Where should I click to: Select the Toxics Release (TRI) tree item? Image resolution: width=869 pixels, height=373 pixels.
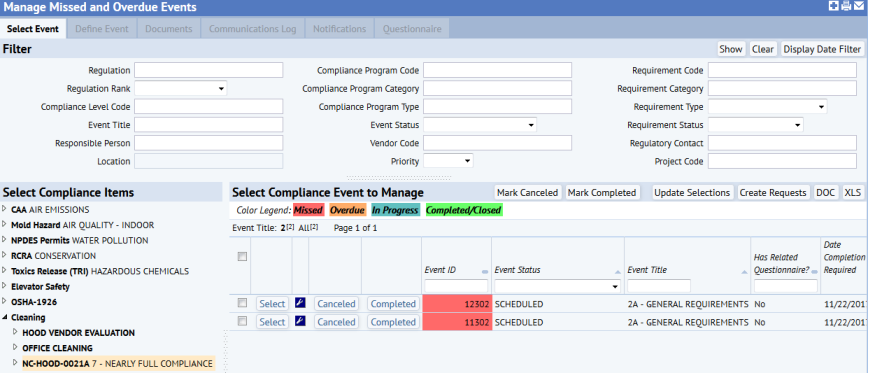click(x=100, y=271)
